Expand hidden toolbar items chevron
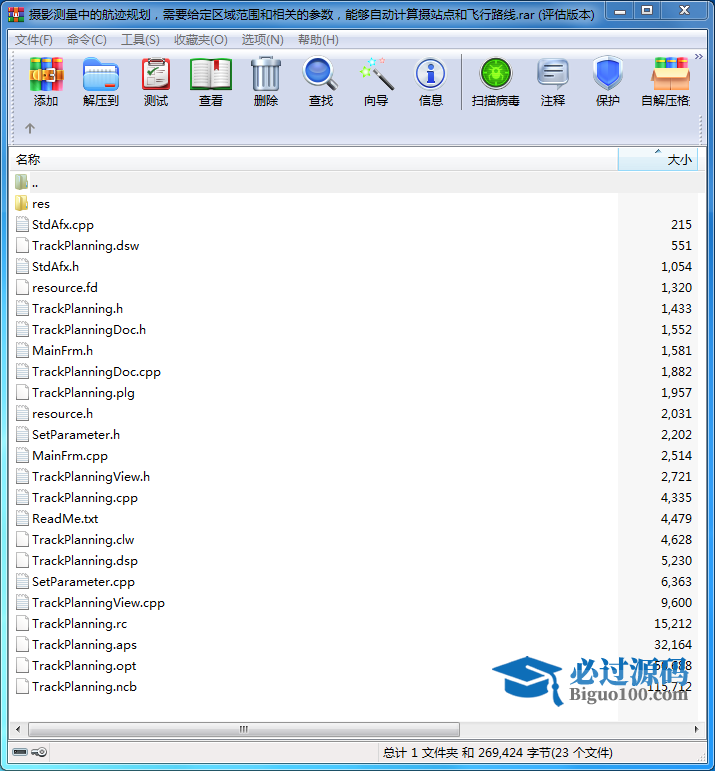The height and width of the screenshot is (771, 715). [x=699, y=57]
